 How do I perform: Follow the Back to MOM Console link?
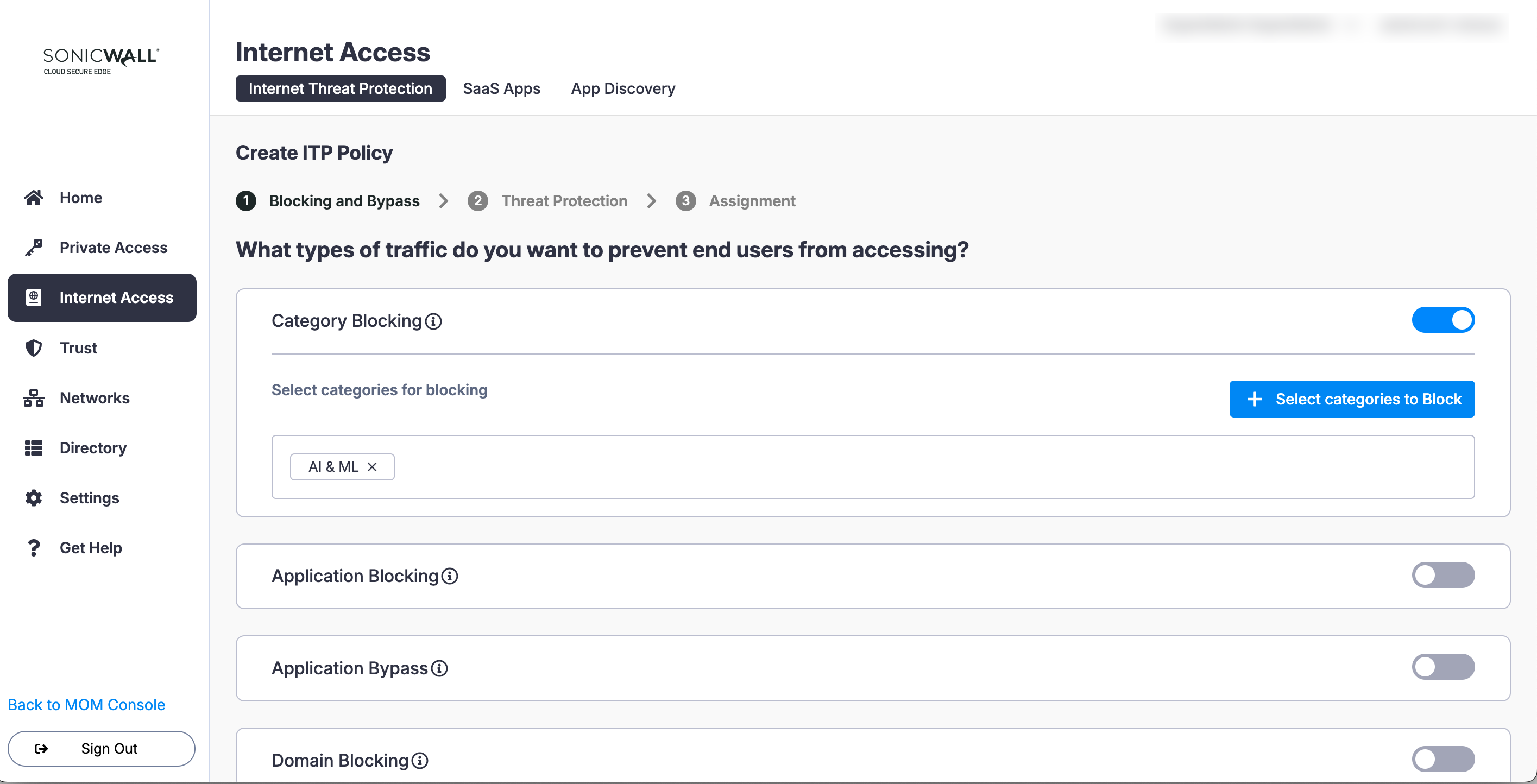pyautogui.click(x=86, y=705)
